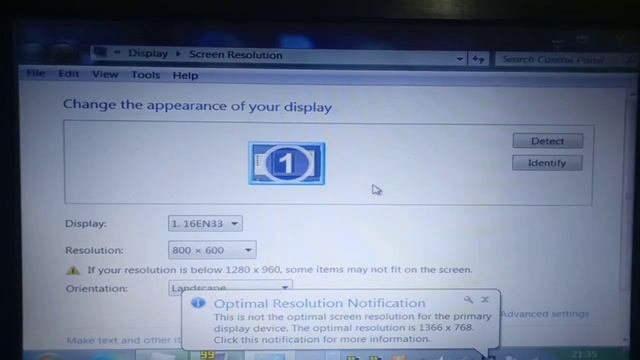Click the blue info icon in the notification
This screenshot has width=640, height=360.
pyautogui.click(x=198, y=303)
